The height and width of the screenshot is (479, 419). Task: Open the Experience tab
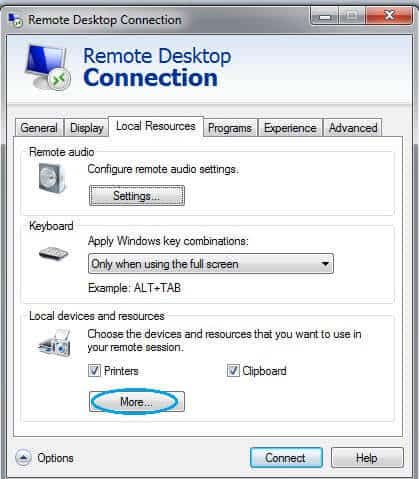point(290,128)
